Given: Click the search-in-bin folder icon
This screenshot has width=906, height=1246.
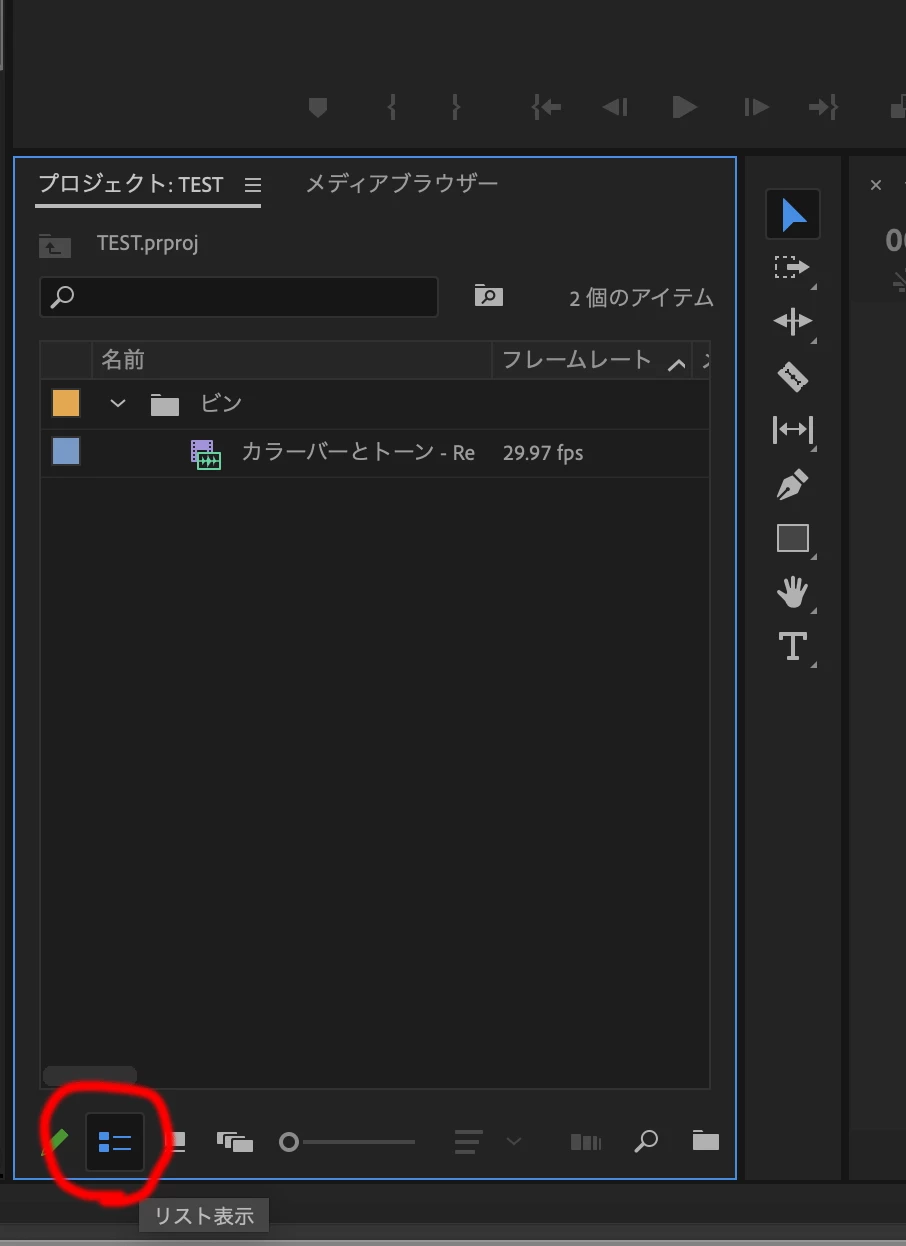Looking at the screenshot, I should click(488, 296).
